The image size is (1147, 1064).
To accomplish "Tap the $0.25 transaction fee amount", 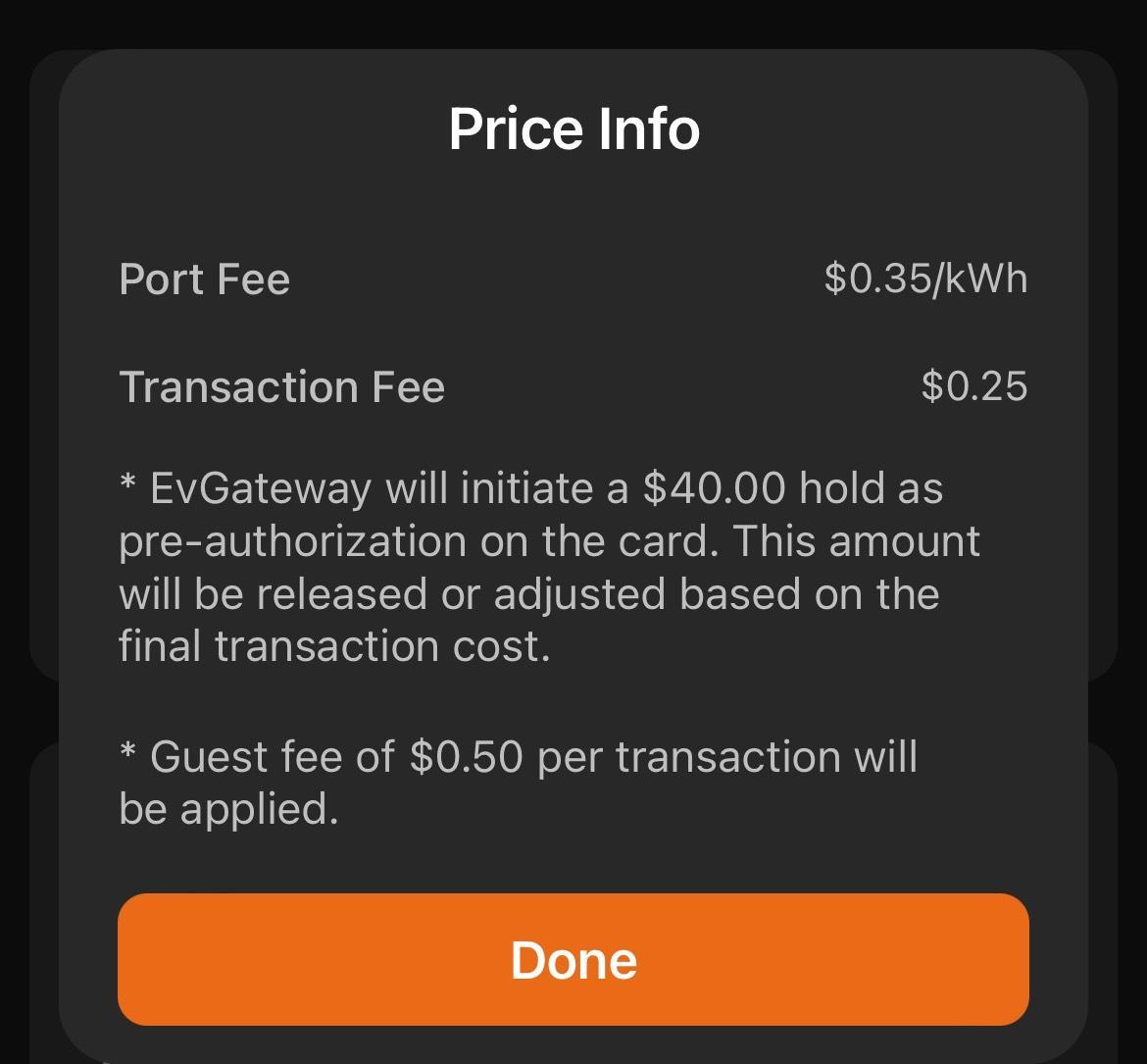I will click(x=973, y=386).
